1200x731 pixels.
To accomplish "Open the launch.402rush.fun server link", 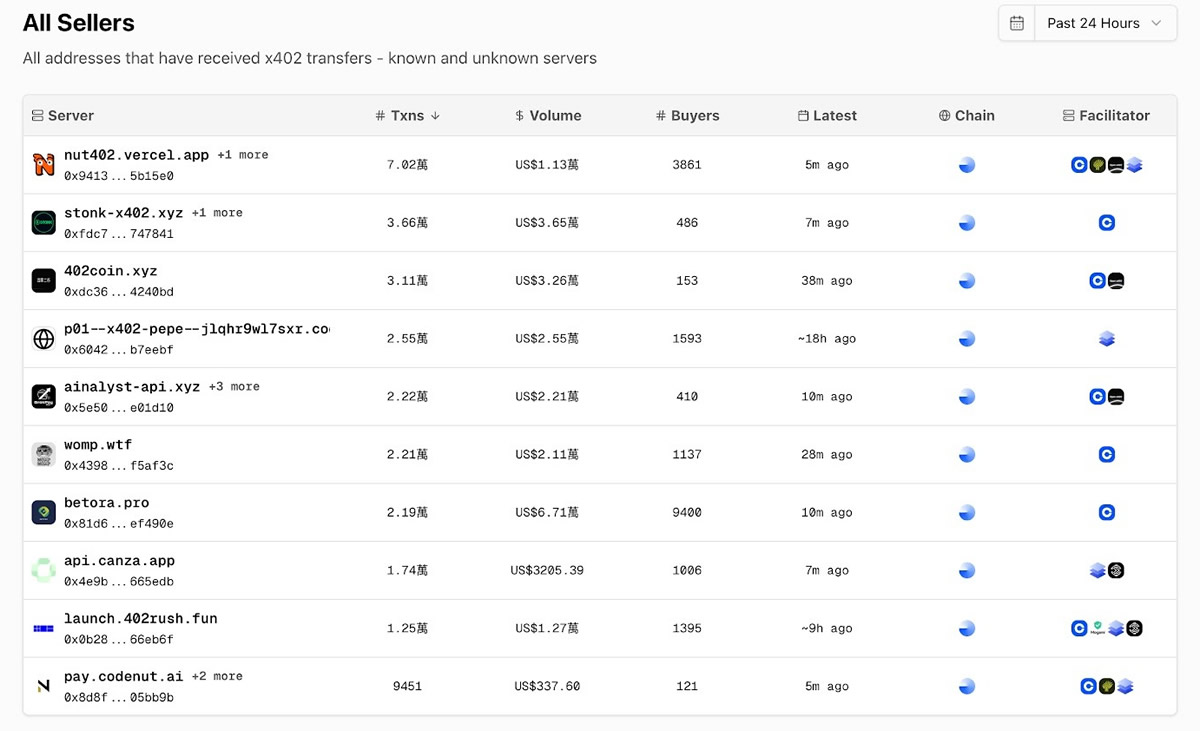I will tap(140, 618).
